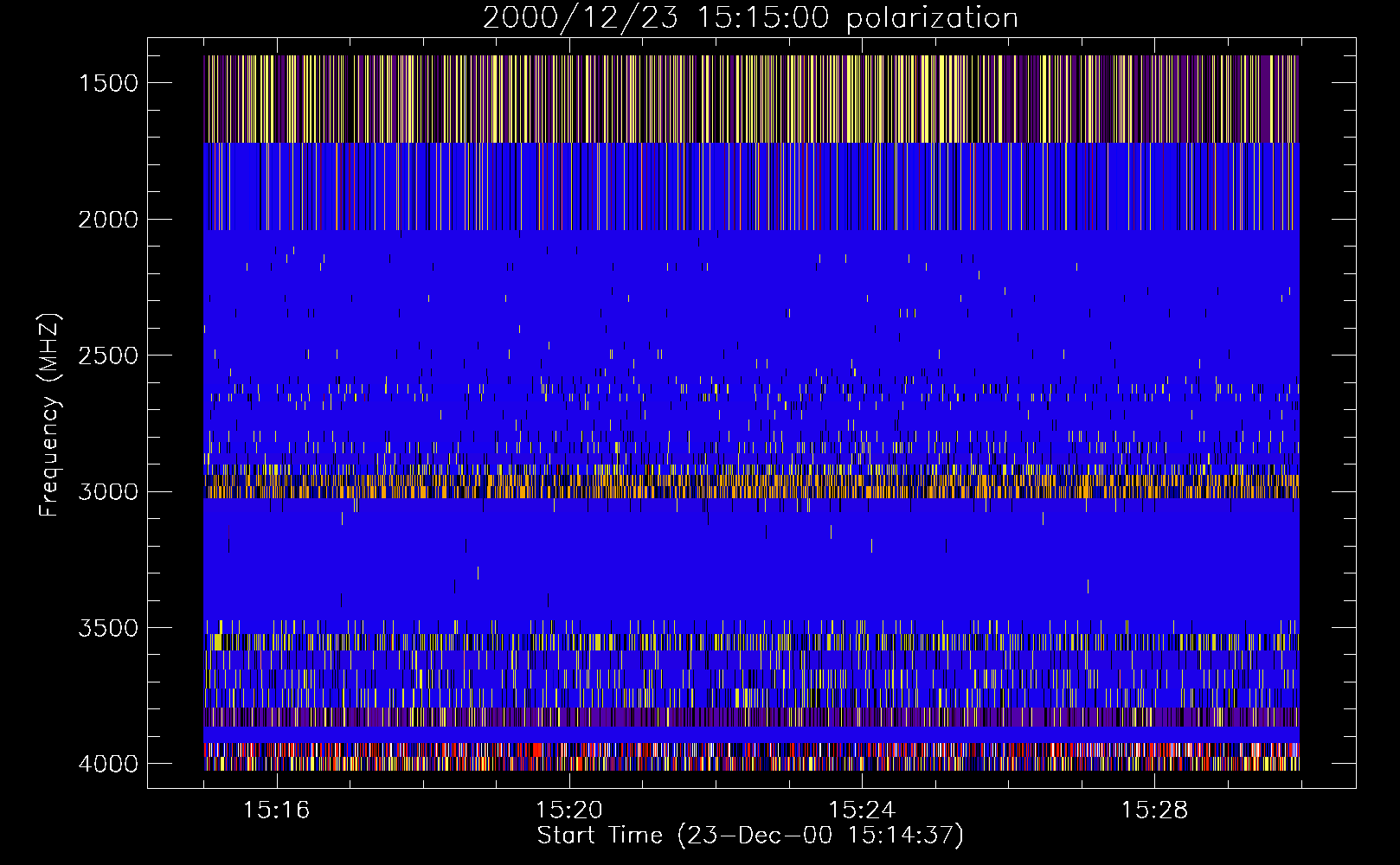Click the 3000 frequency tick label

click(x=108, y=491)
